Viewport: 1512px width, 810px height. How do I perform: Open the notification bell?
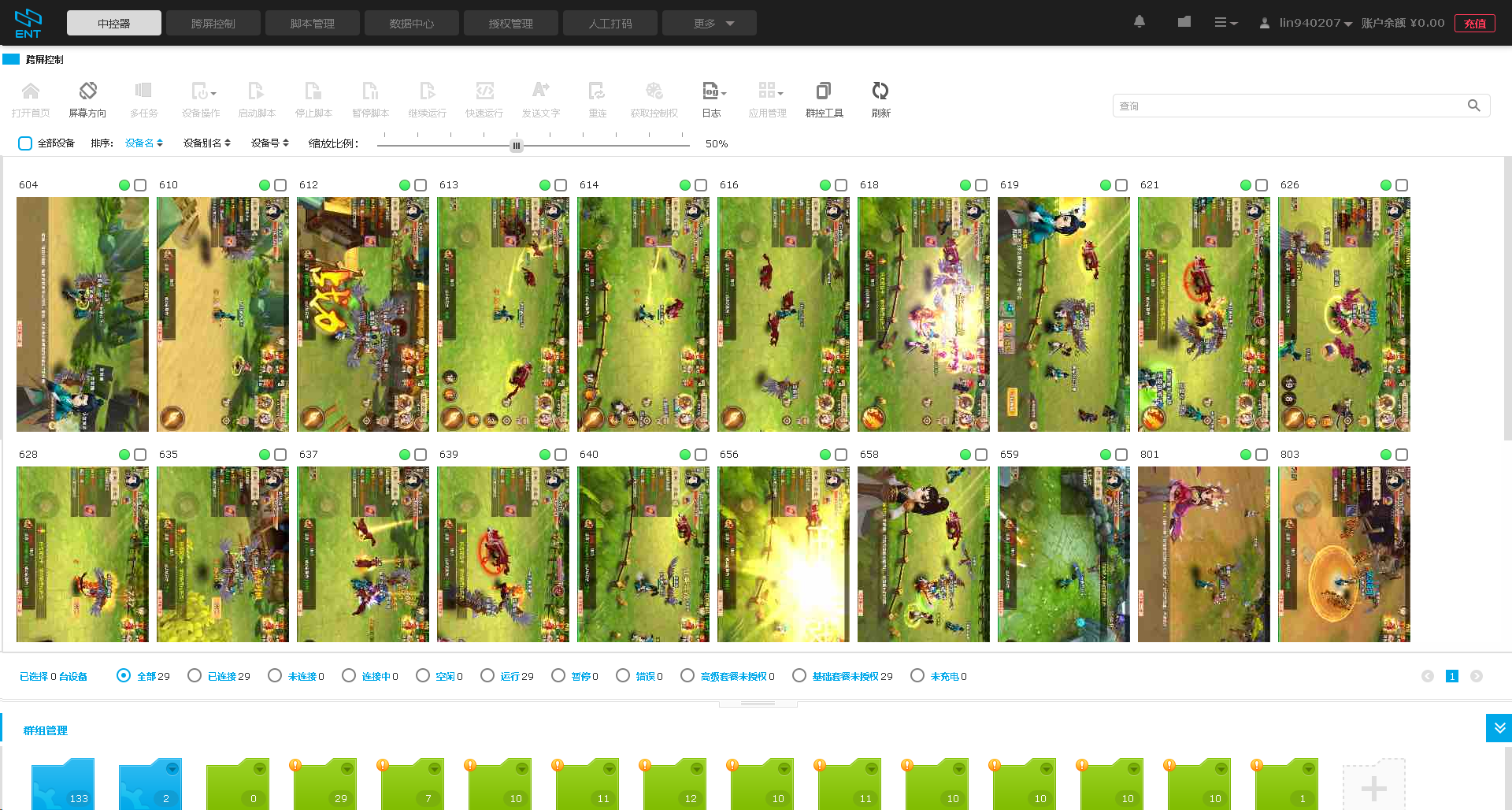1140,22
